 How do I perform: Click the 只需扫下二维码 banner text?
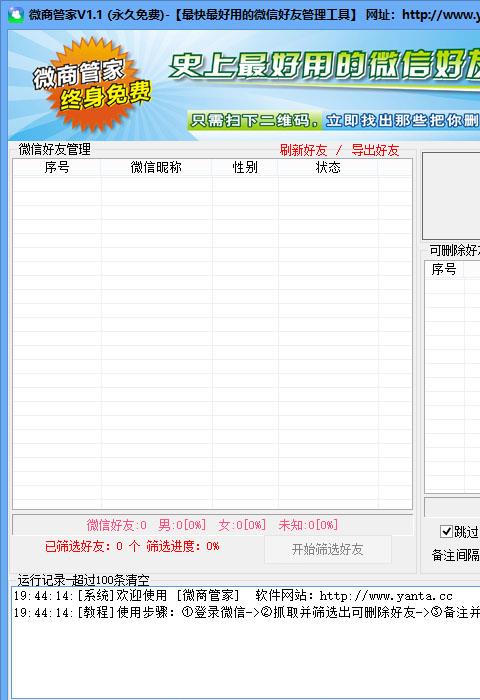coord(254,121)
